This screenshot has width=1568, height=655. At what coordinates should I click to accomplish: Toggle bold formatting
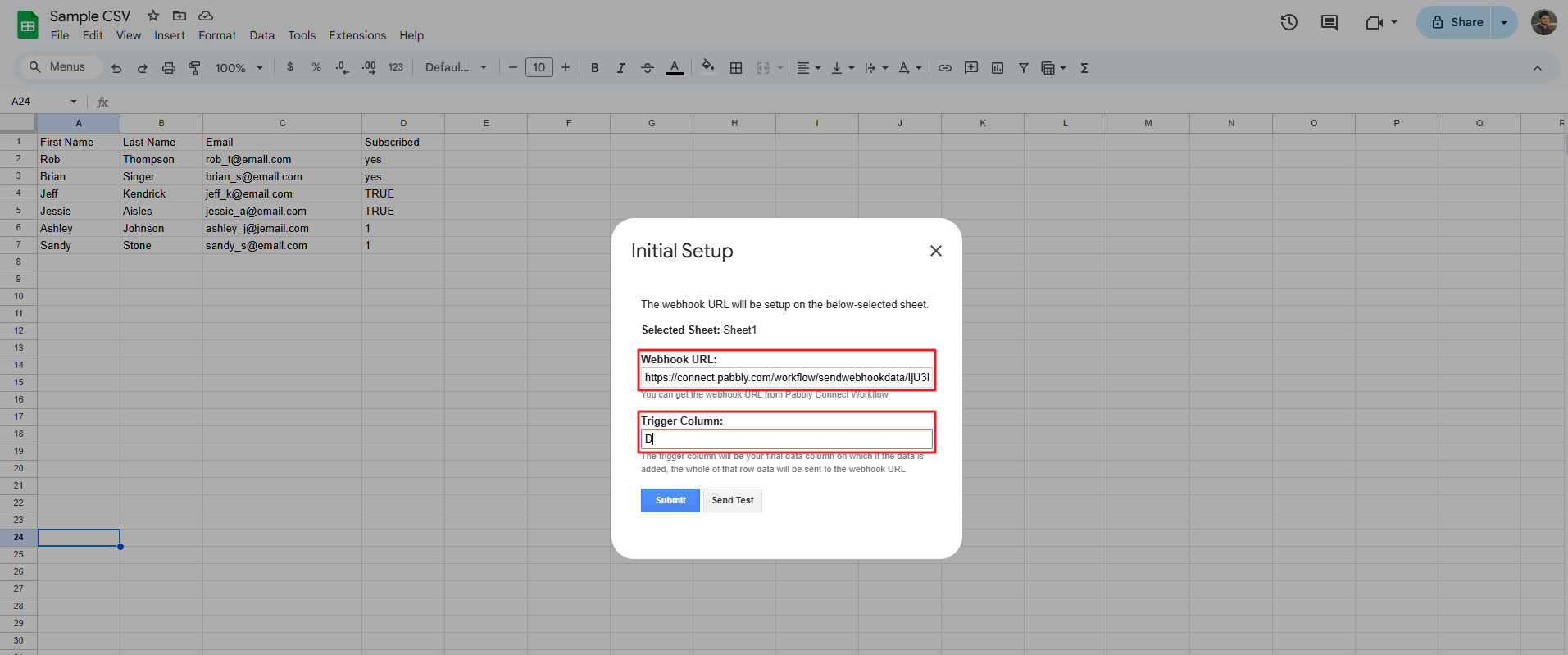click(x=594, y=68)
